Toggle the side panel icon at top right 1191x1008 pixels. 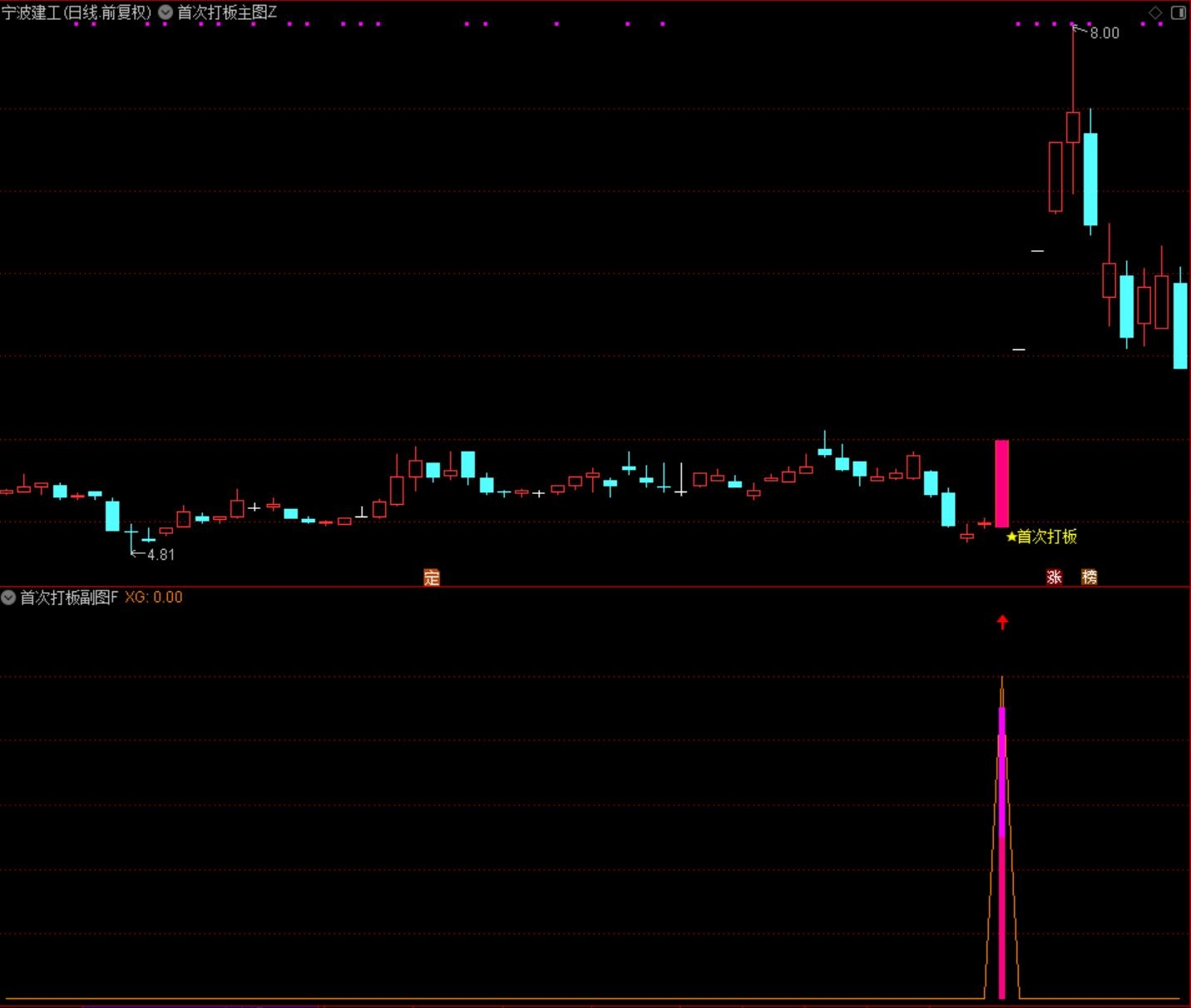1179,12
